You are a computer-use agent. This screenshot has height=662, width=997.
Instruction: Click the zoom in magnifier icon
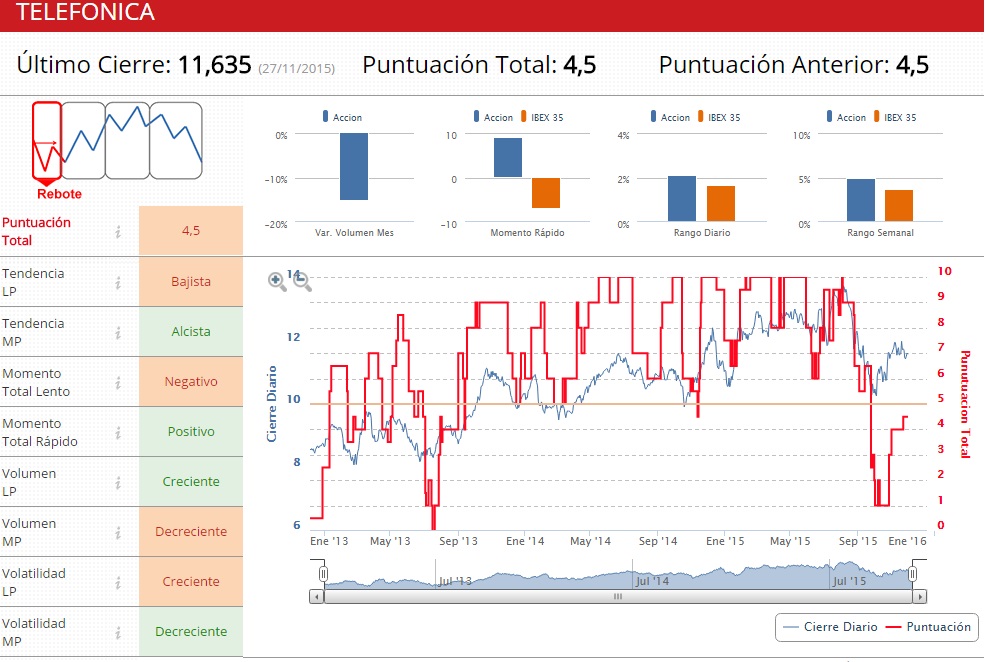[x=277, y=281]
